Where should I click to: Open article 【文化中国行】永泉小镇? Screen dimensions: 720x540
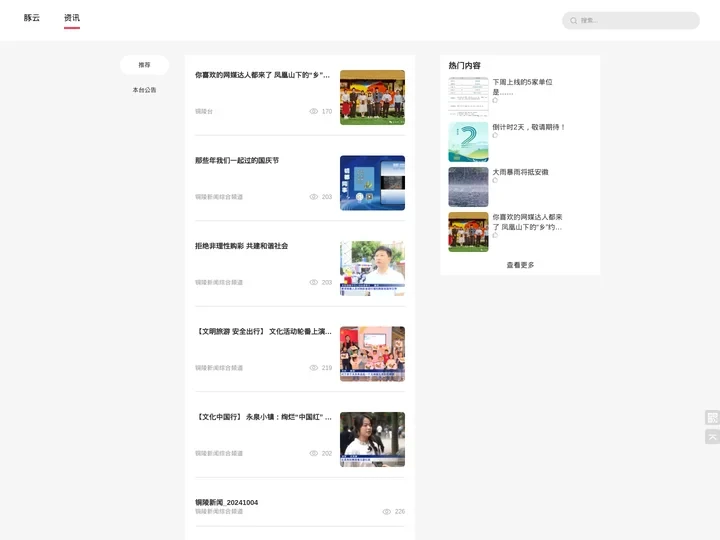click(264, 416)
